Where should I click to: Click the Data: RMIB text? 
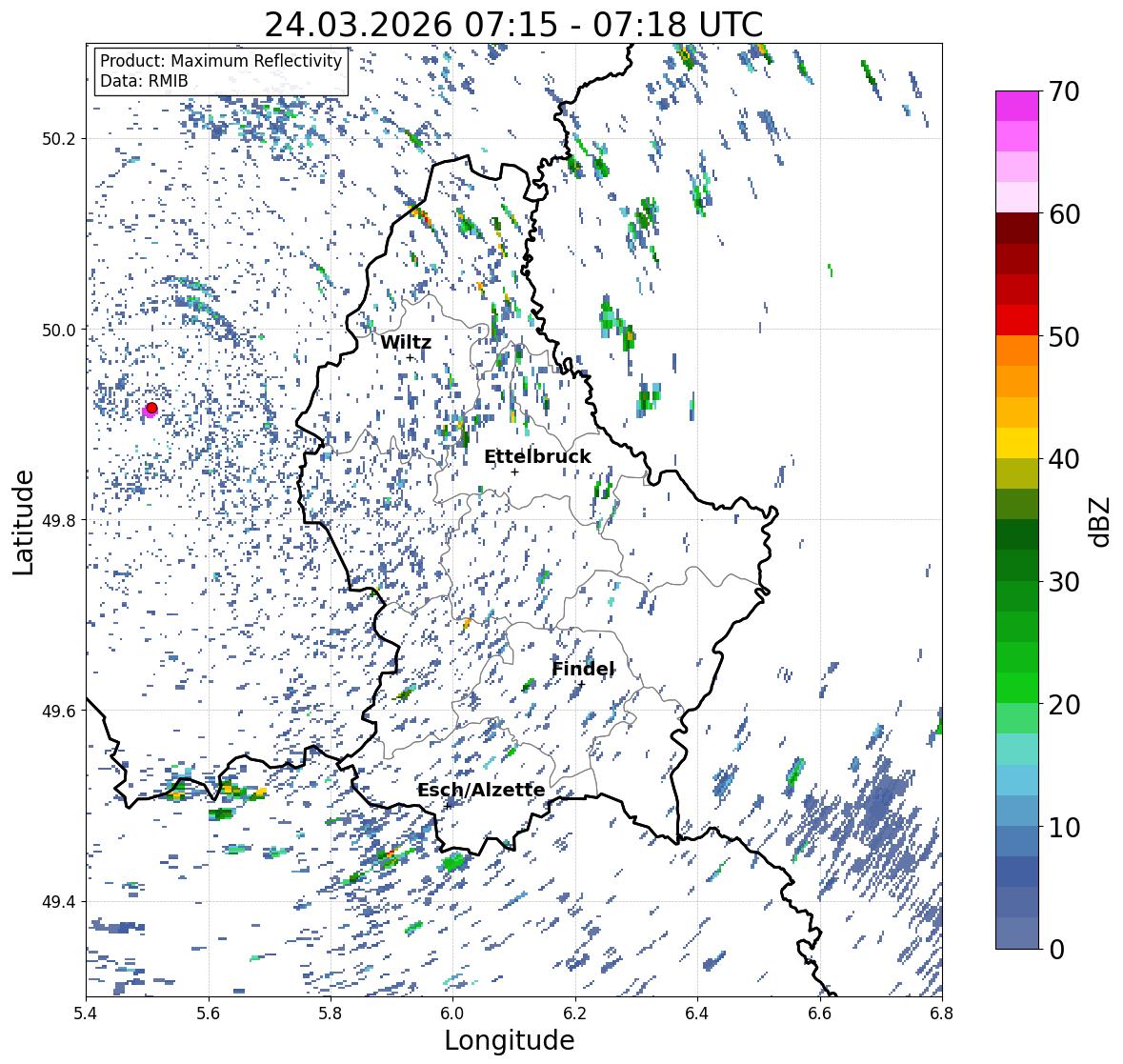pos(144,81)
